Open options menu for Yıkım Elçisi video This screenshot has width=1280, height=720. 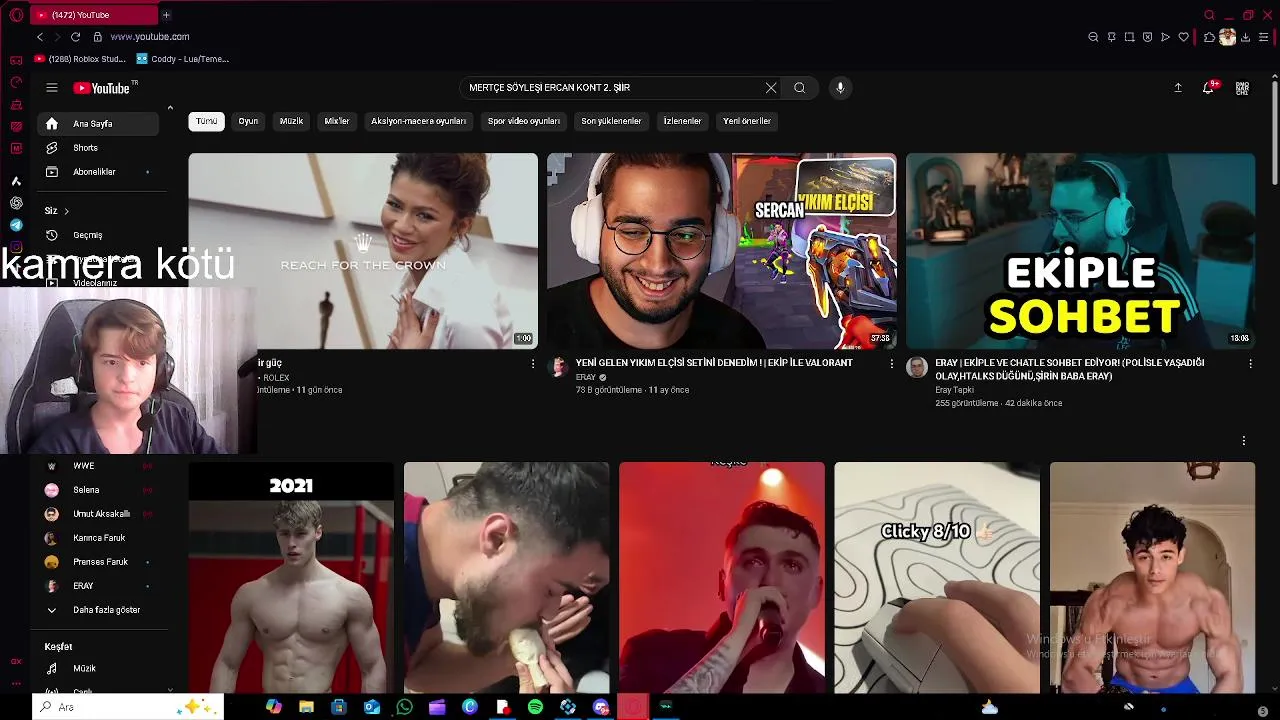(x=891, y=364)
